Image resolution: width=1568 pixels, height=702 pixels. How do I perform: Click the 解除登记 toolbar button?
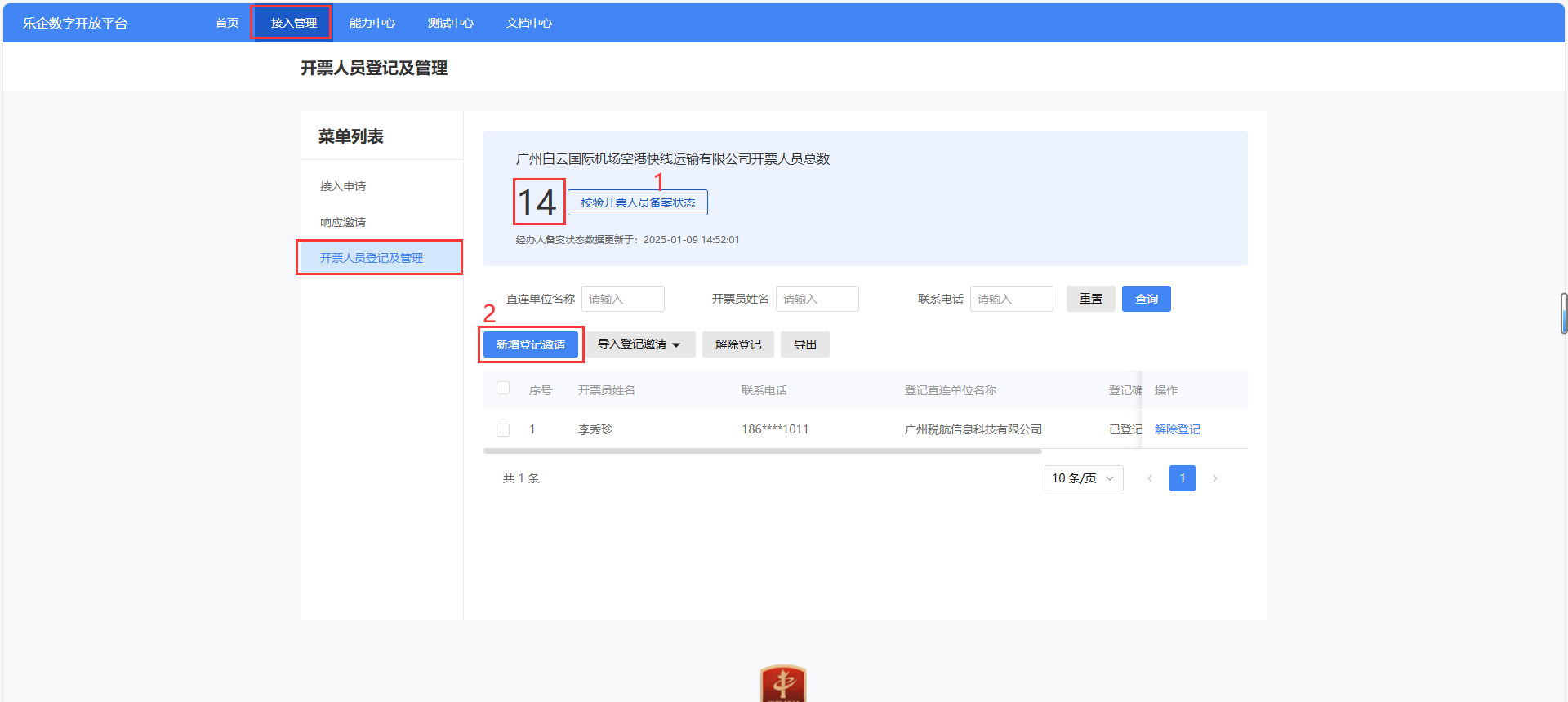[x=738, y=344]
